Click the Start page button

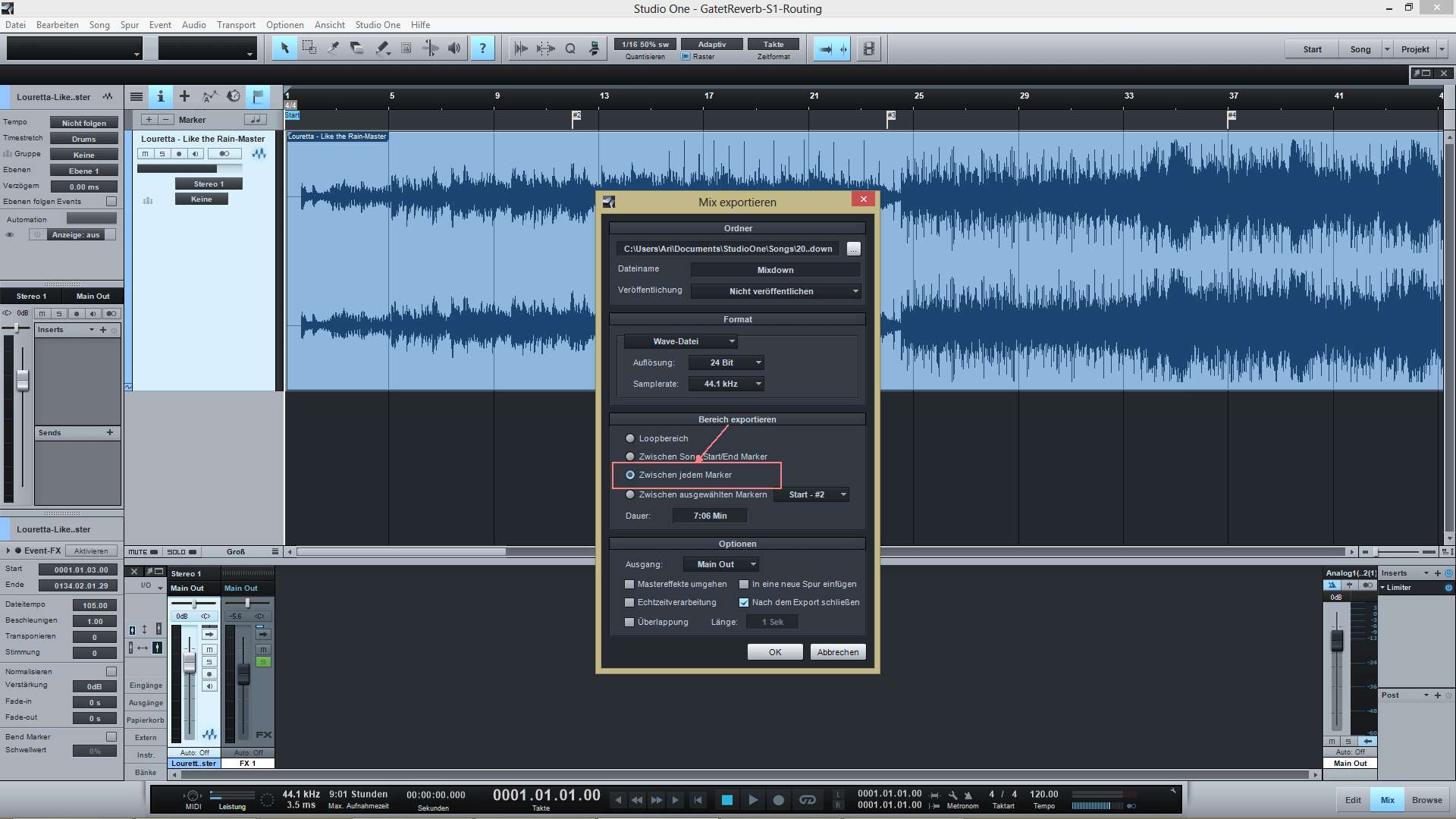pos(1312,49)
